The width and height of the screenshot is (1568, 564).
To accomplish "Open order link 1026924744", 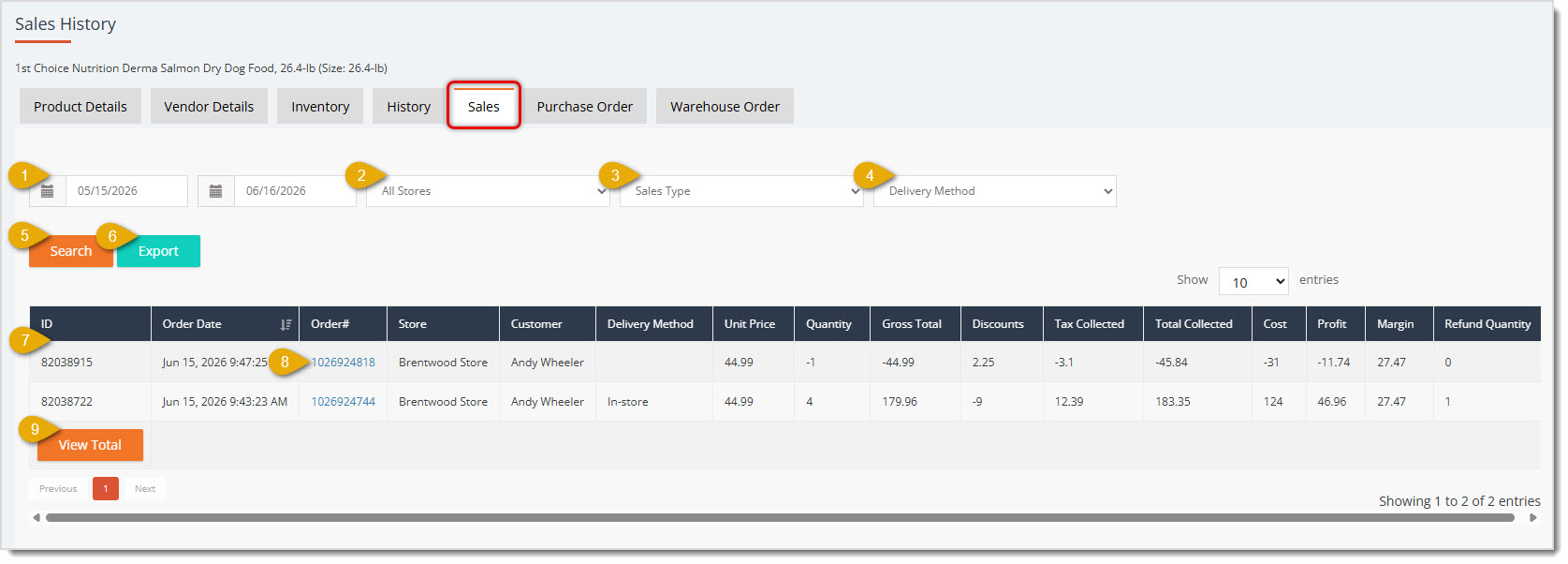I will click(344, 402).
